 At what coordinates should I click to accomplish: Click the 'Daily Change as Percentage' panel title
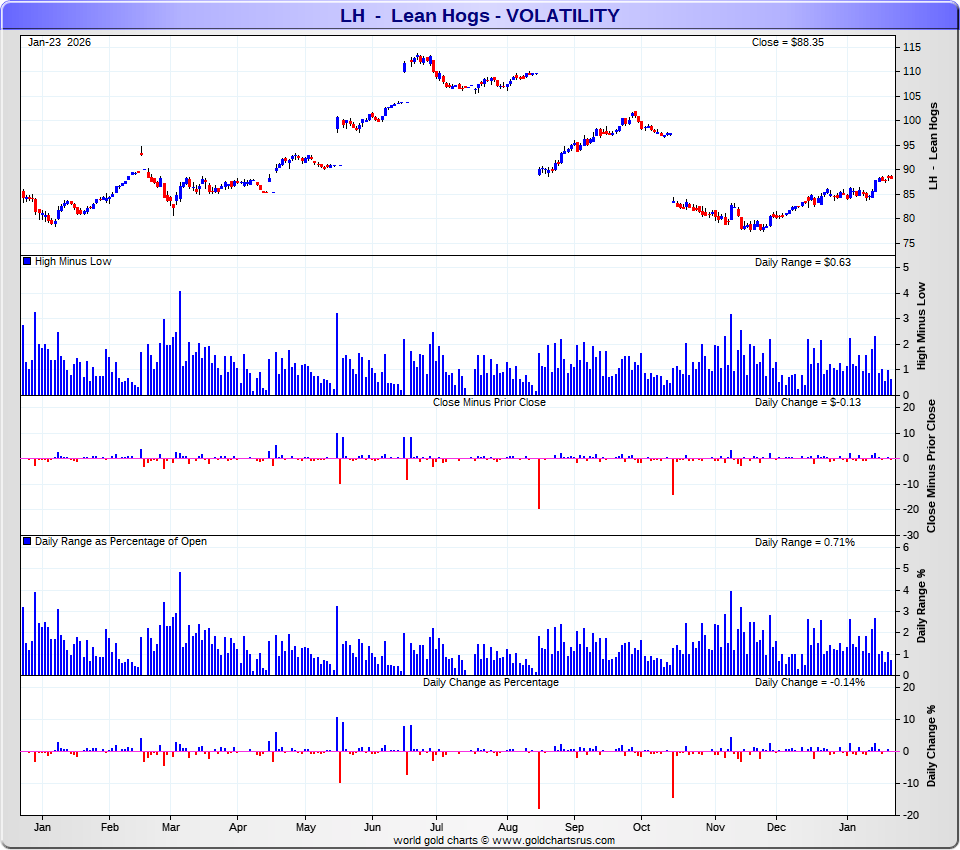tap(490, 682)
